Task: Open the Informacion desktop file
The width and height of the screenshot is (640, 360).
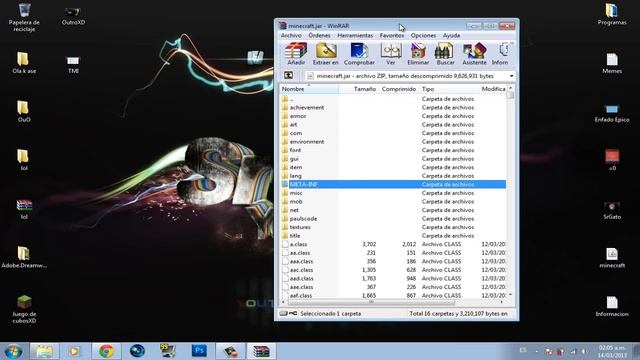Action: tap(612, 307)
